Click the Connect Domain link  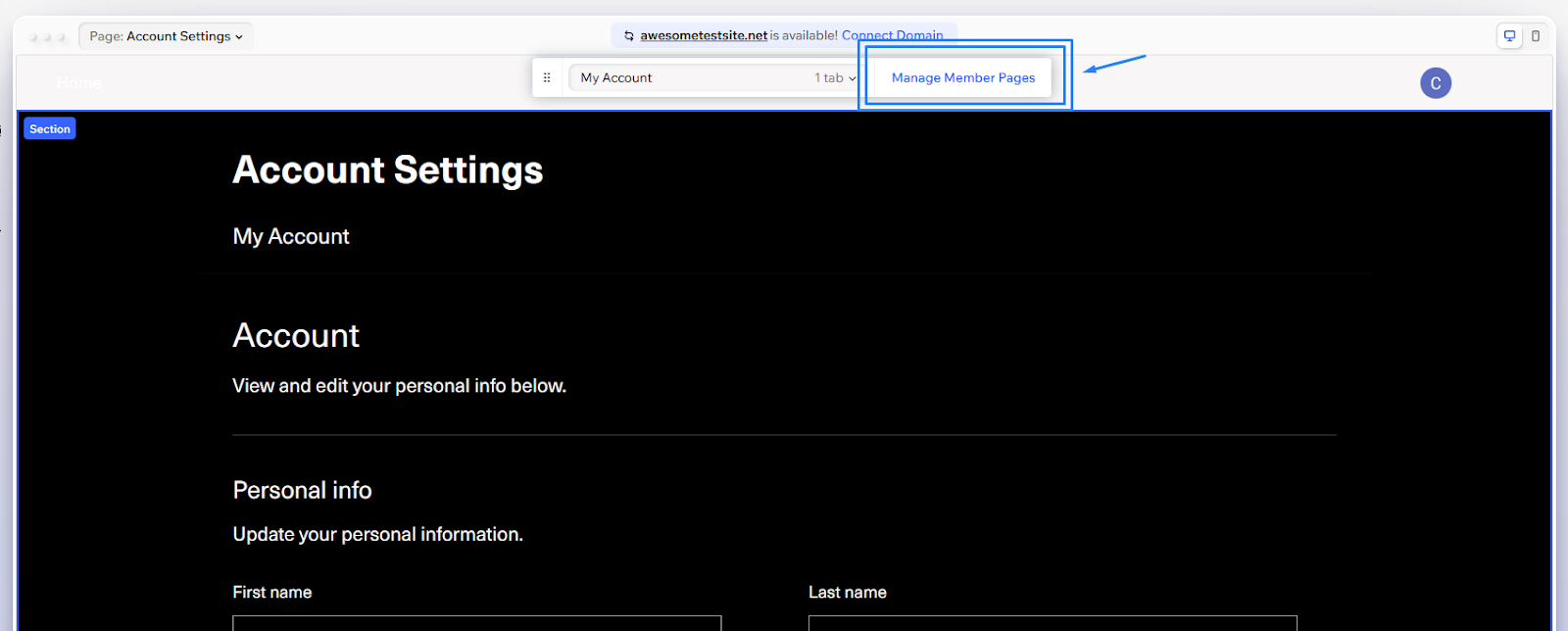click(x=892, y=35)
